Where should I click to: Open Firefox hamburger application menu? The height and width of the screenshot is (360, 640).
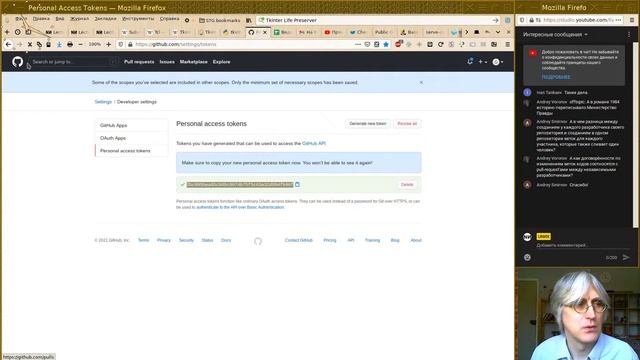508,44
